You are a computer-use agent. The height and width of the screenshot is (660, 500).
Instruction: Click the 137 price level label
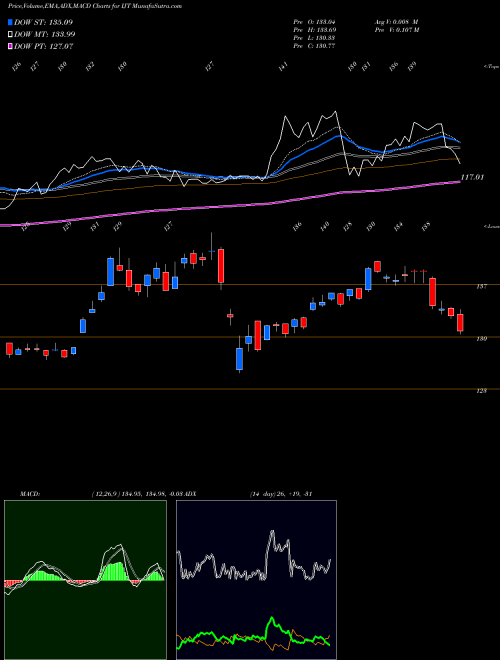481,287
